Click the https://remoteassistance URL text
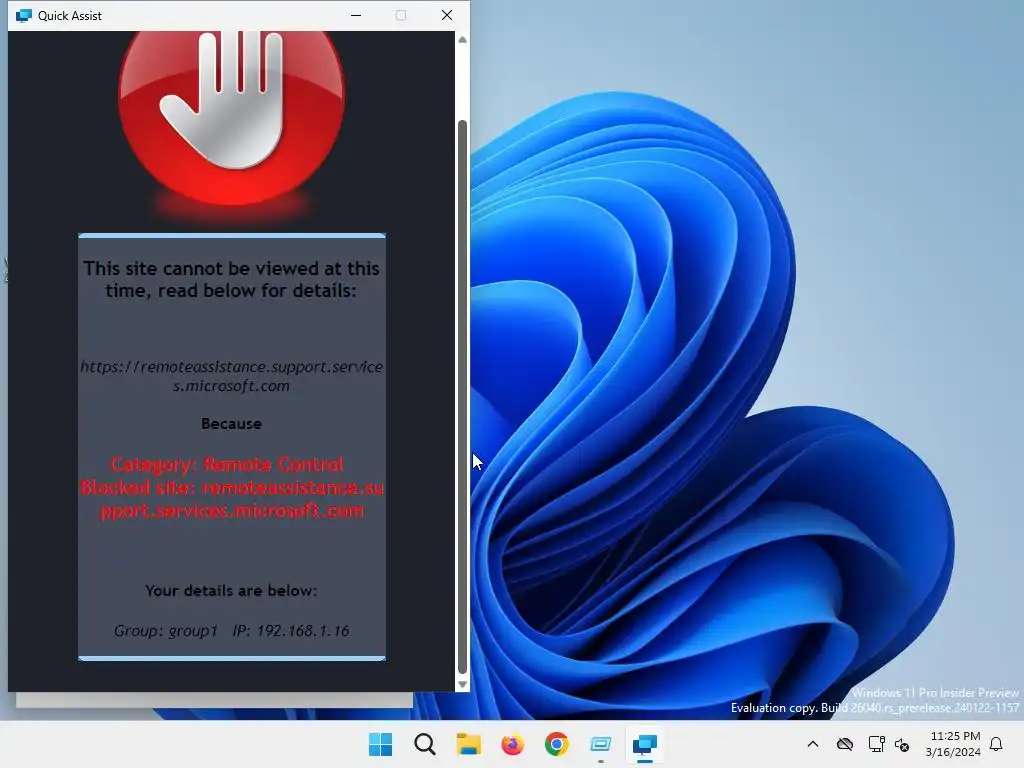 (231, 376)
